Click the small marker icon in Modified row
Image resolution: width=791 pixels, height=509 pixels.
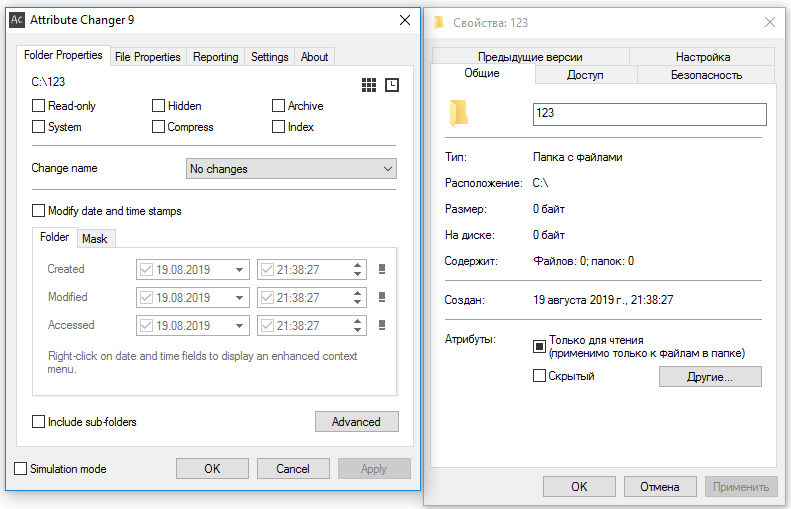[382, 297]
